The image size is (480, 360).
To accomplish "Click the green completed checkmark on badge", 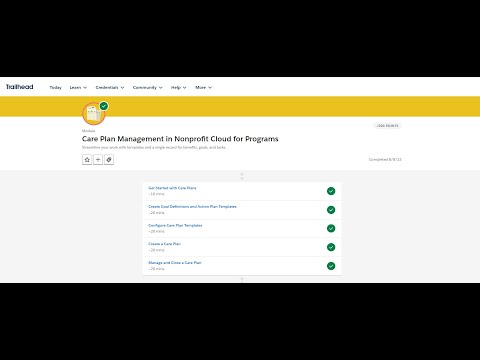I will coord(104,106).
